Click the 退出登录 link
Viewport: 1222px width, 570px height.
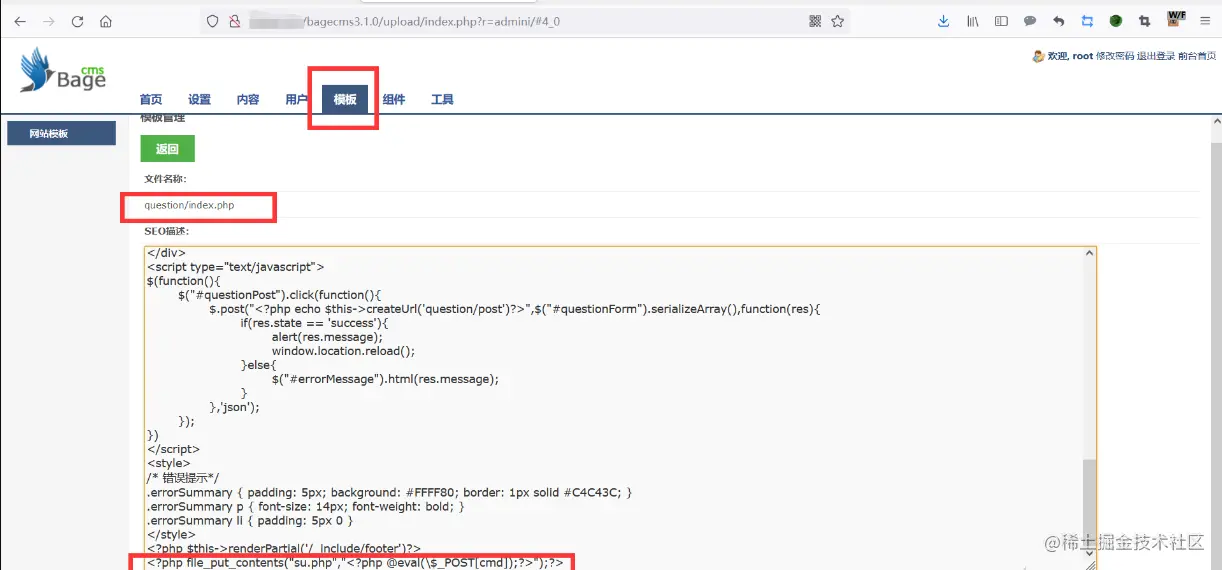(1156, 56)
